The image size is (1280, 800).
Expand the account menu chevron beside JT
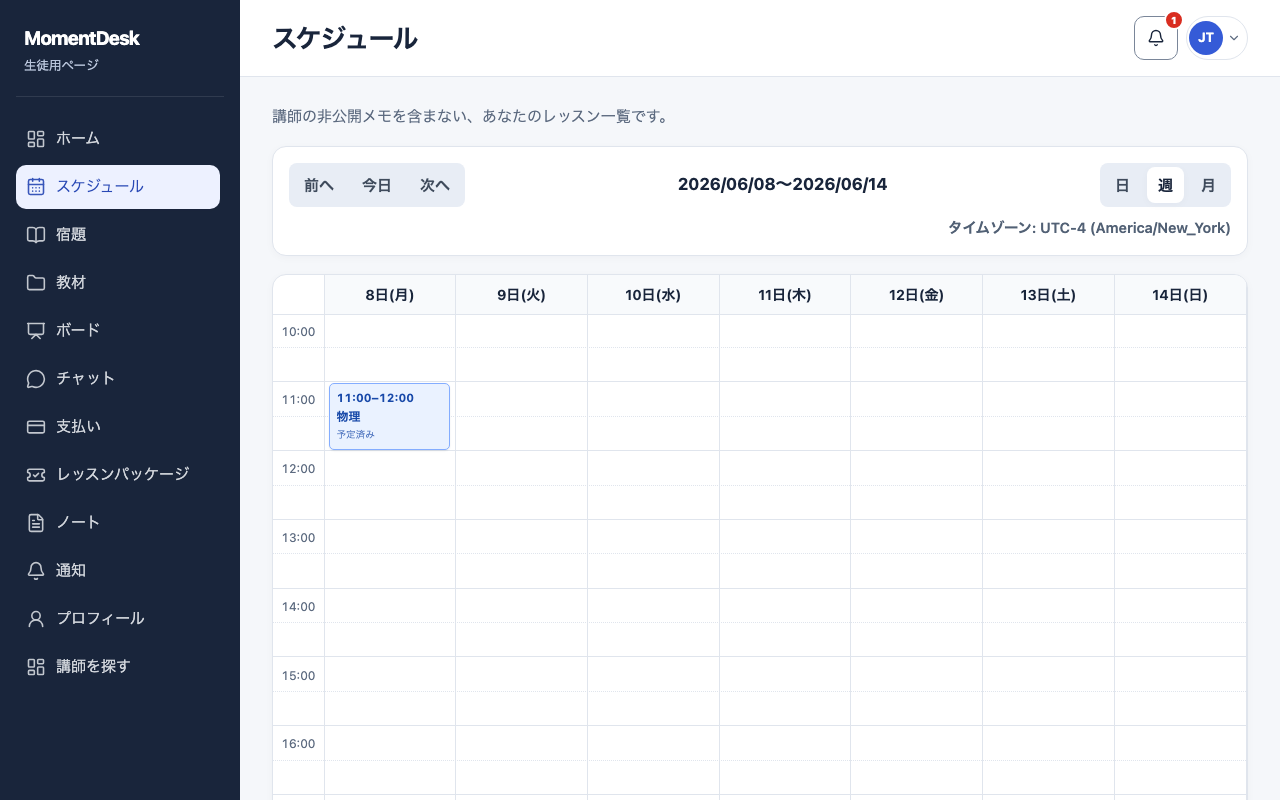pyautogui.click(x=1234, y=38)
